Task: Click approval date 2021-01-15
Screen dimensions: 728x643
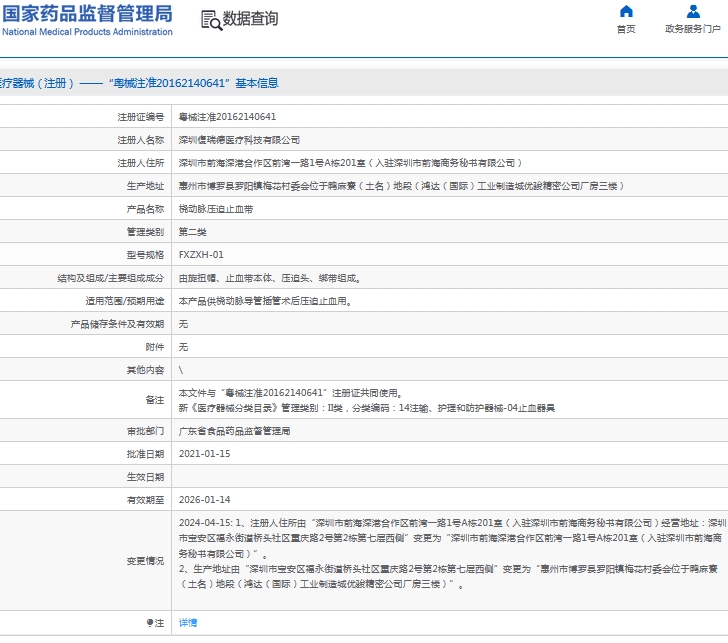Action: 204,454
